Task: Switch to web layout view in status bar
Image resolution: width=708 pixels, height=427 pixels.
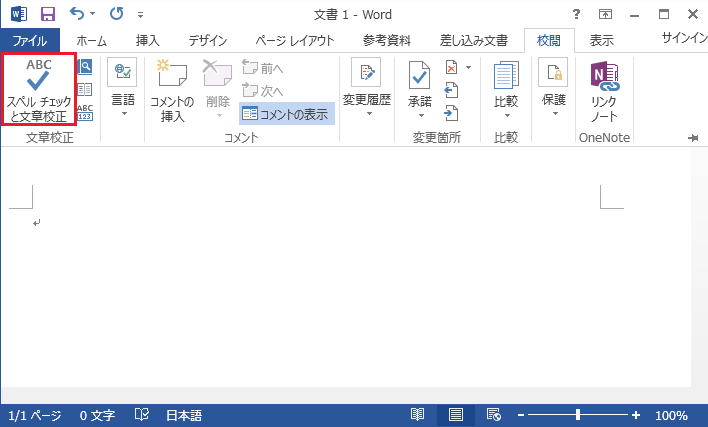Action: pos(492,415)
